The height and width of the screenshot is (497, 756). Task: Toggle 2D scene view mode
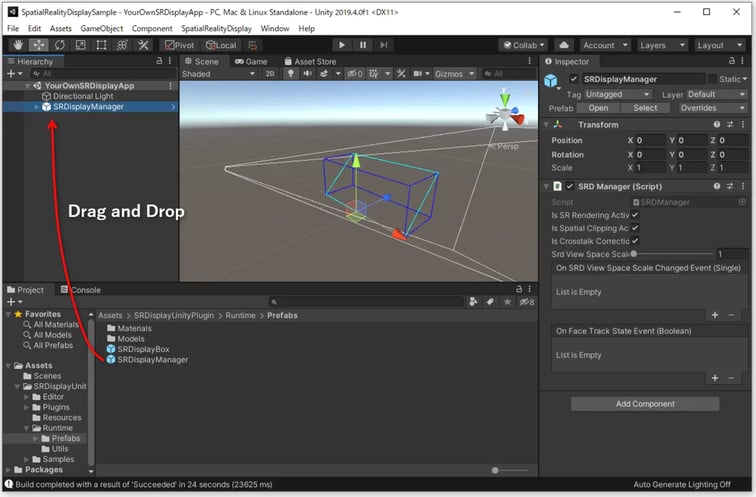click(x=270, y=73)
